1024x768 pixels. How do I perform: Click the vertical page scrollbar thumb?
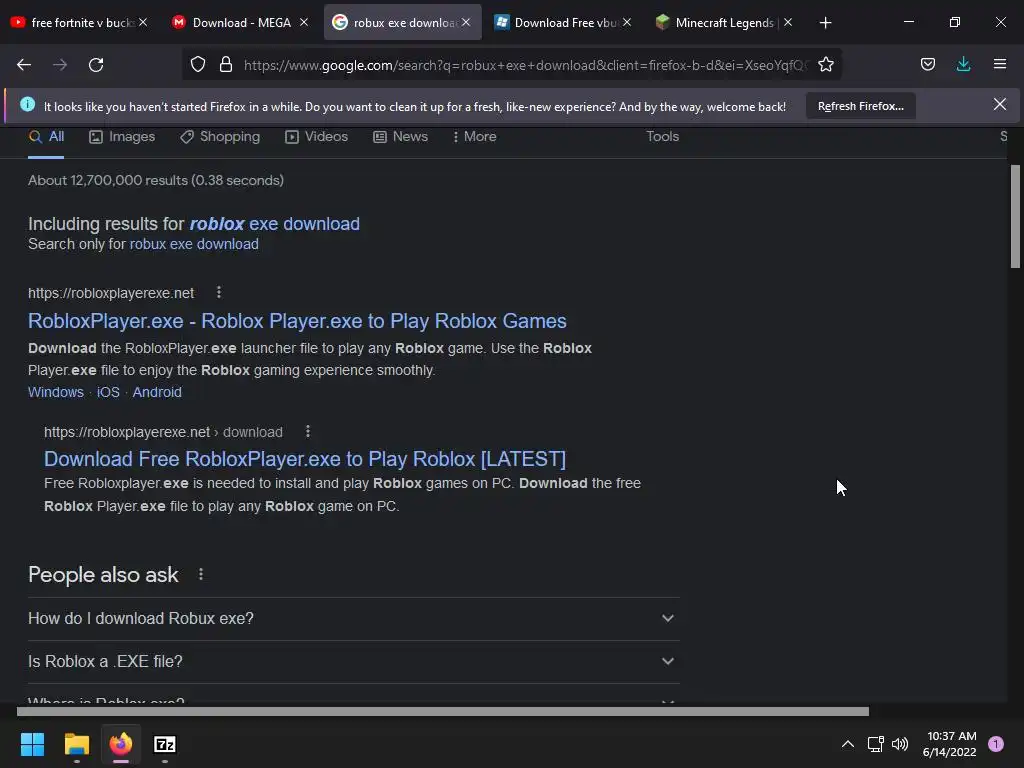pyautogui.click(x=1015, y=216)
